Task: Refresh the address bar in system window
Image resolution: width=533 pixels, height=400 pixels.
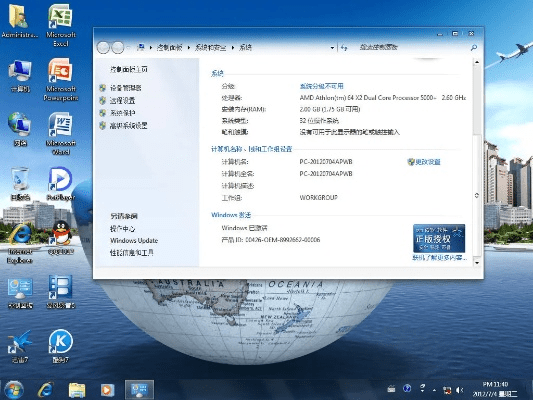Action: [344, 48]
